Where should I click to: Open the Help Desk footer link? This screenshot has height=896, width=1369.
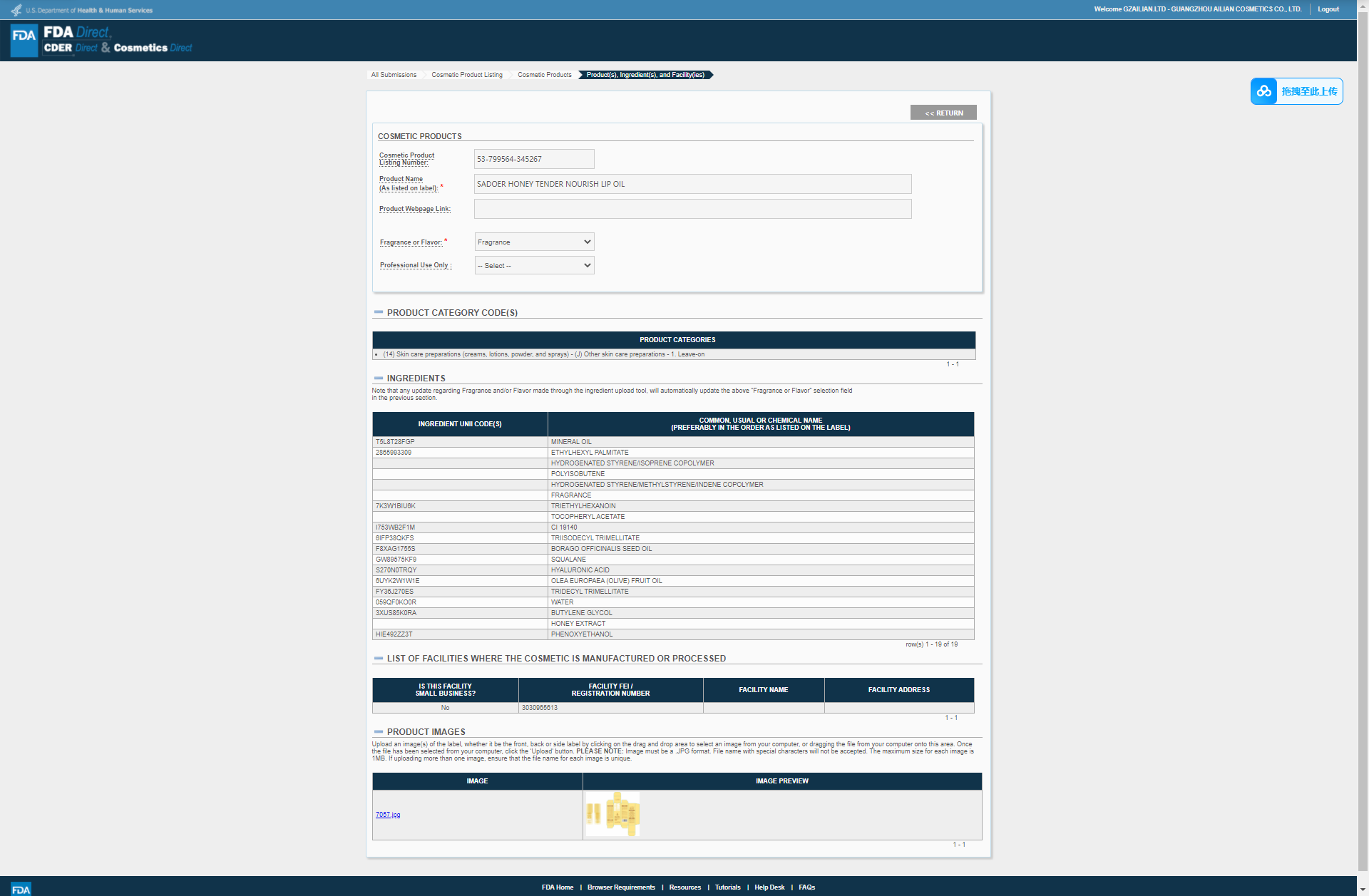click(769, 887)
